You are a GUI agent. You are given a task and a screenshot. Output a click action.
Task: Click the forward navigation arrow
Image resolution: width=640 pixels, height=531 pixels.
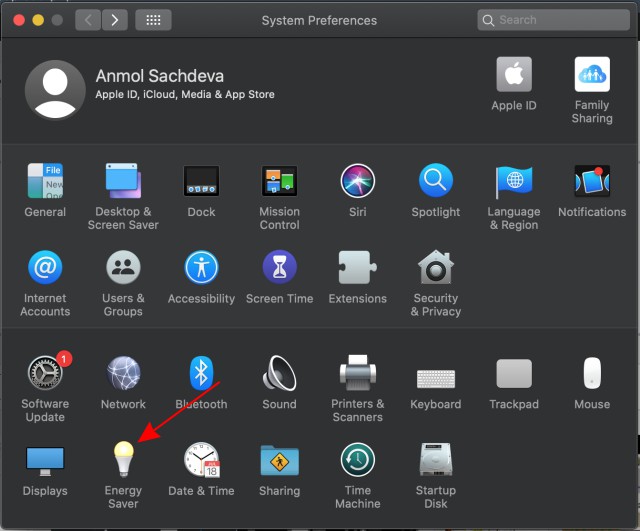(115, 20)
